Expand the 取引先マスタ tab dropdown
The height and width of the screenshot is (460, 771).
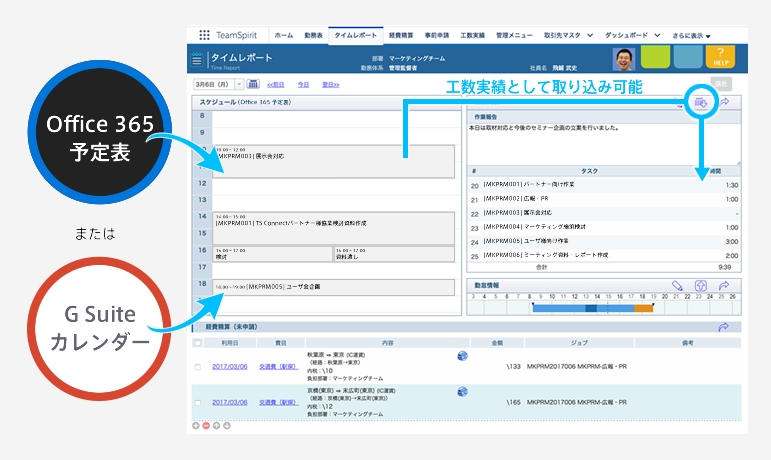590,35
